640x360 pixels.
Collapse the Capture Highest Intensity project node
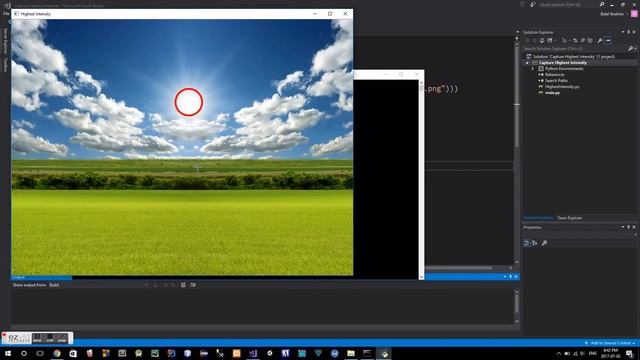coord(527,63)
